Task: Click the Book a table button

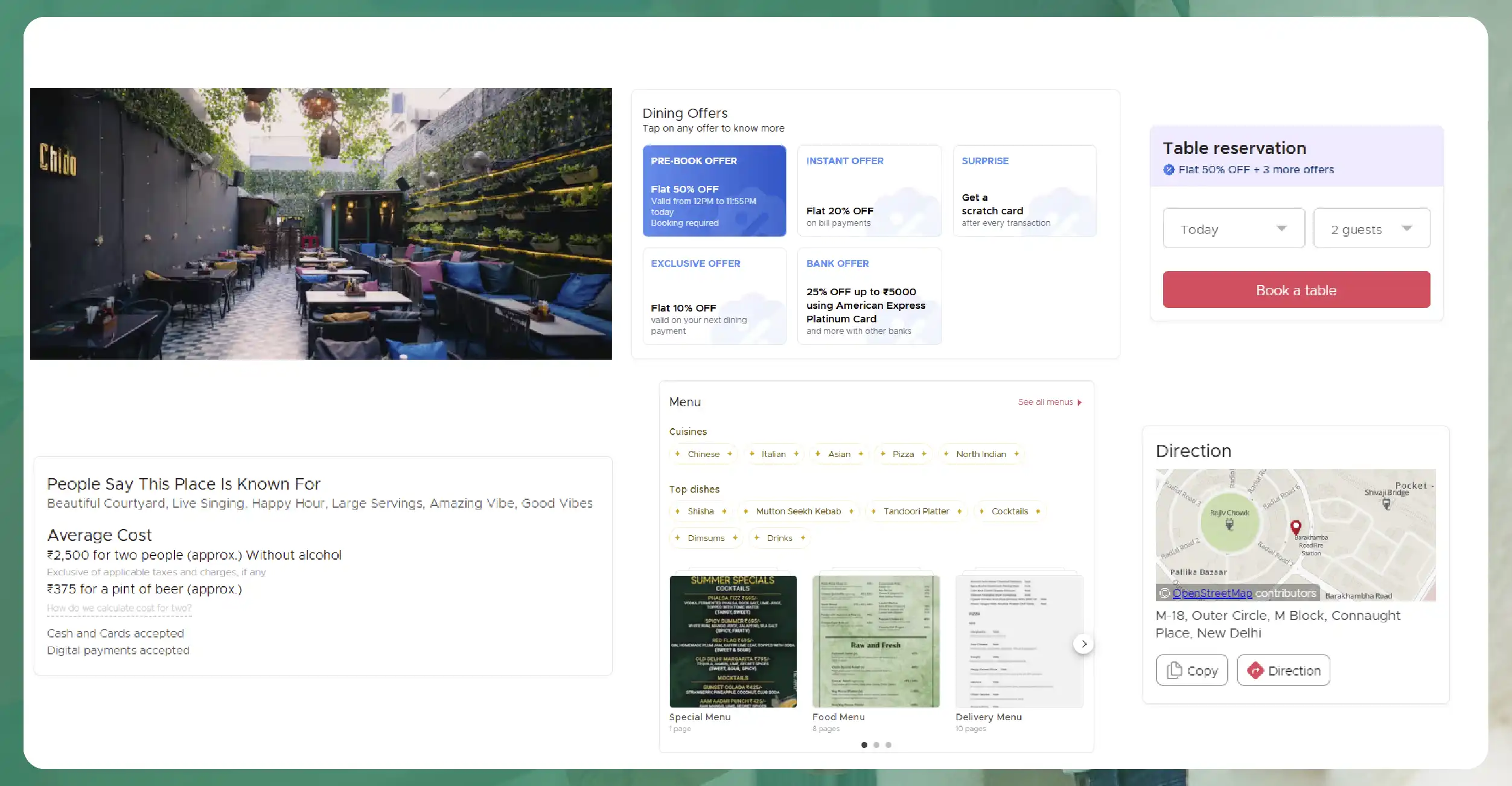Action: [x=1296, y=290]
